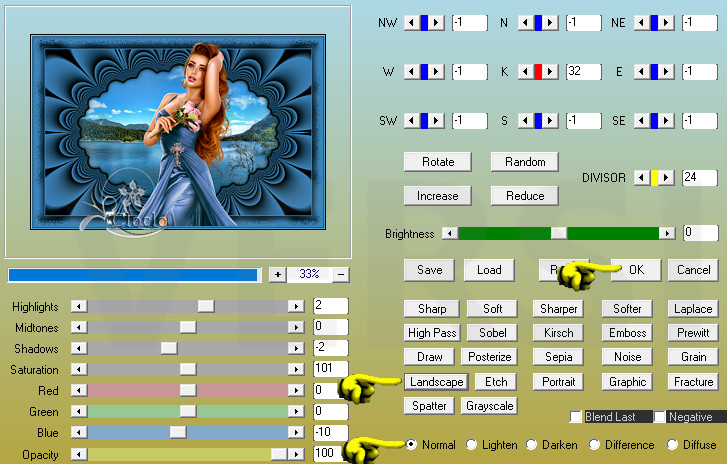Apply the Landscape preset
727x464 pixels.
point(436,382)
